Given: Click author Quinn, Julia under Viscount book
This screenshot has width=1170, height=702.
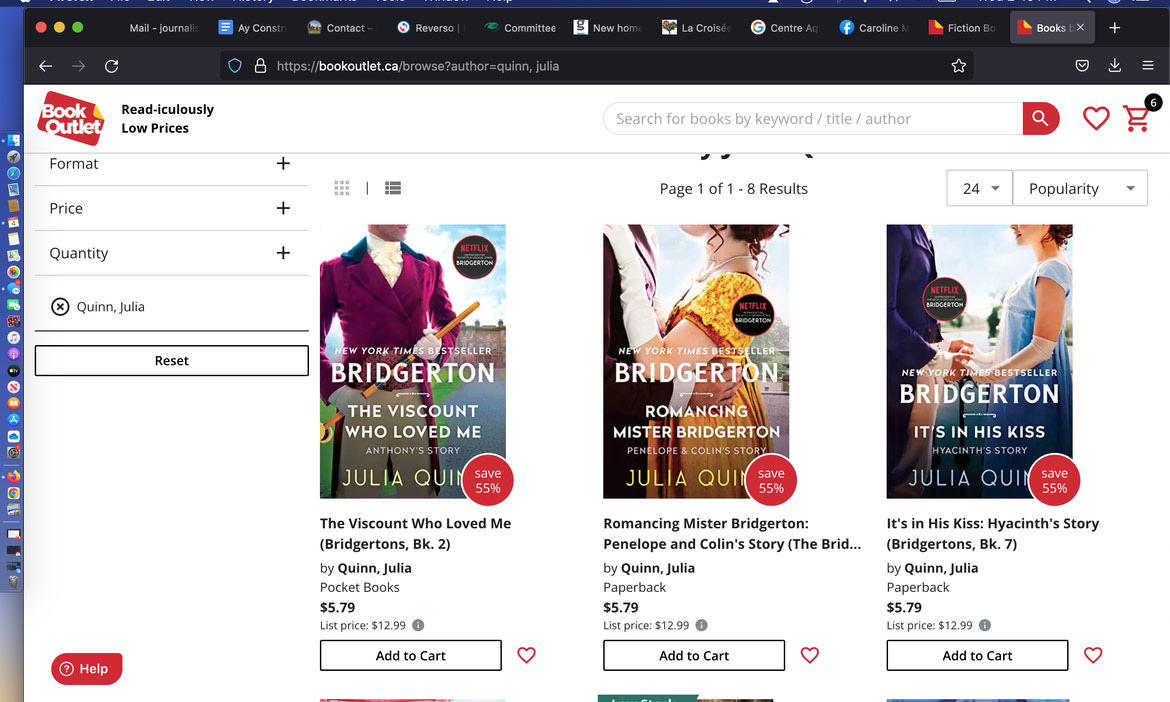Looking at the screenshot, I should (375, 568).
